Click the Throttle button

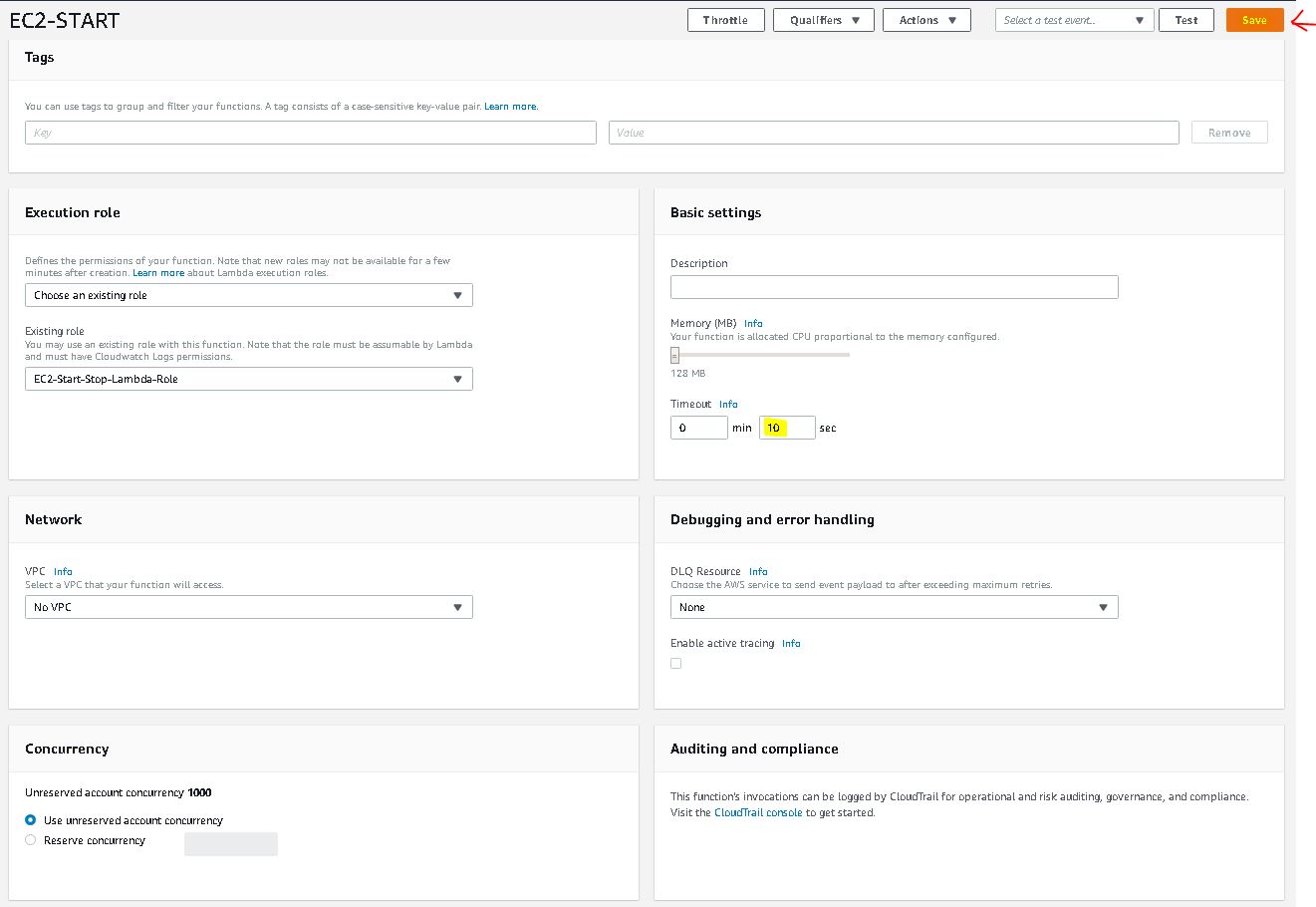(725, 20)
